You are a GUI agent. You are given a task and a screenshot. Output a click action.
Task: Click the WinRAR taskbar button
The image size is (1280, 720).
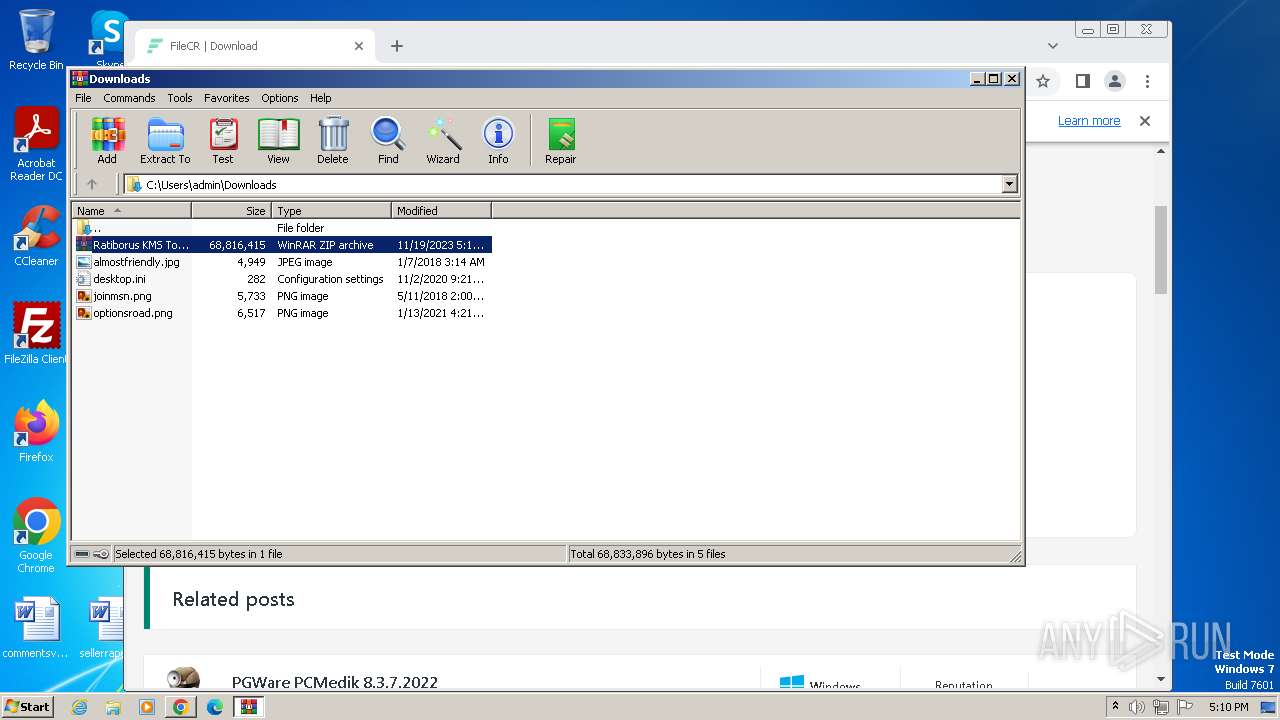pos(248,707)
